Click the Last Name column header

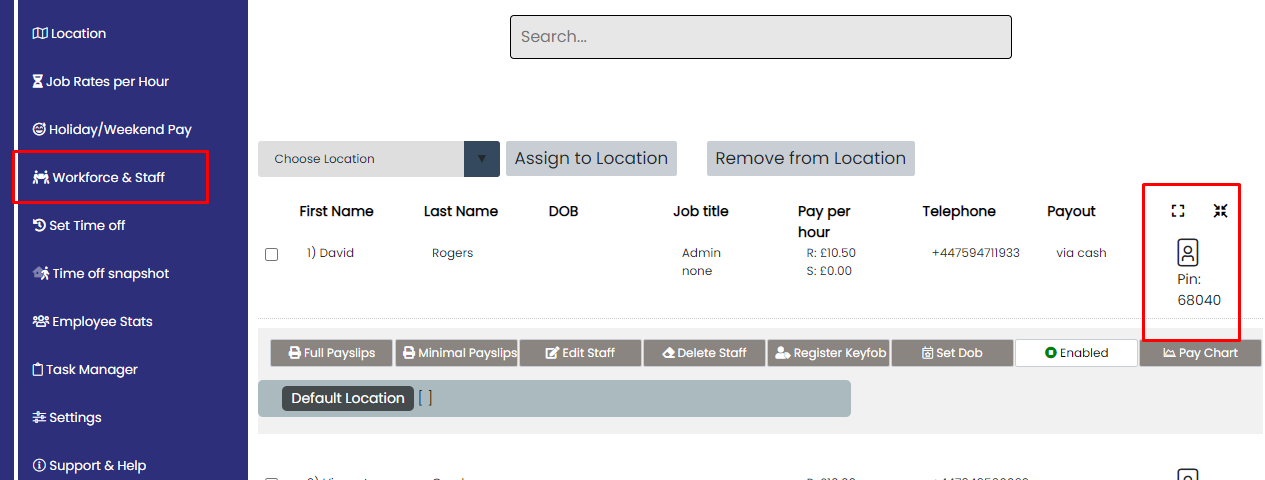[461, 211]
